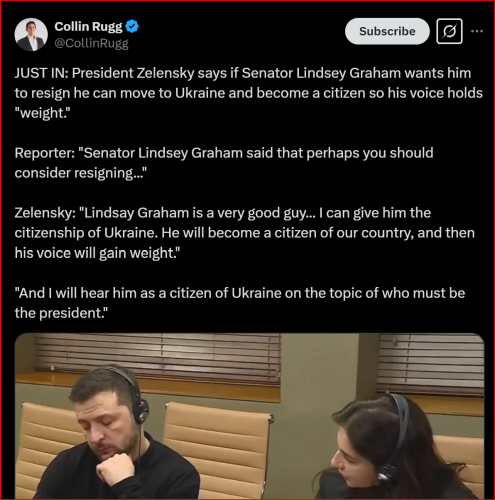Click Zelensky's headphones in the video
This screenshot has width=495, height=500.
pyautogui.click(x=135, y=397)
